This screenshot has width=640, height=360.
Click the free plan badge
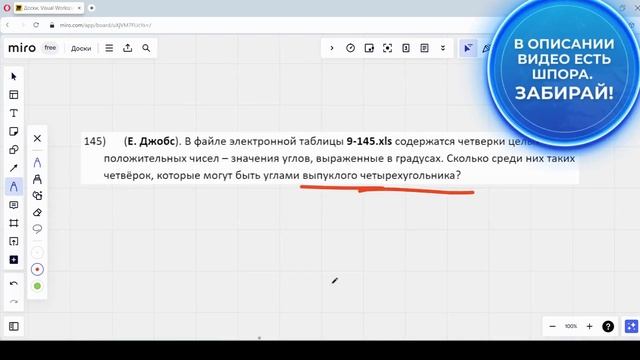pyautogui.click(x=50, y=48)
